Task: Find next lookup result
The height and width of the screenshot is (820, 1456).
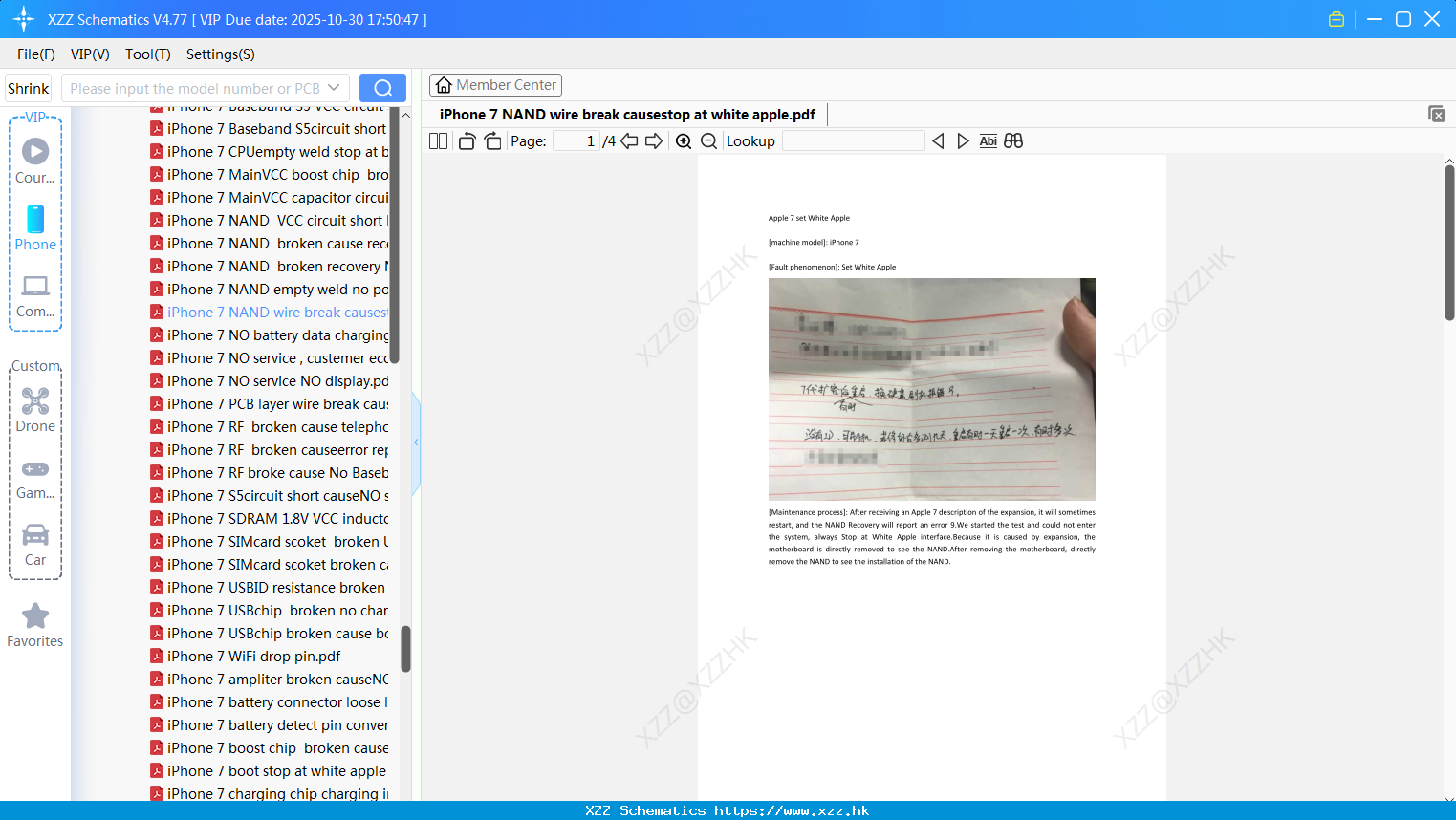Action: point(963,141)
